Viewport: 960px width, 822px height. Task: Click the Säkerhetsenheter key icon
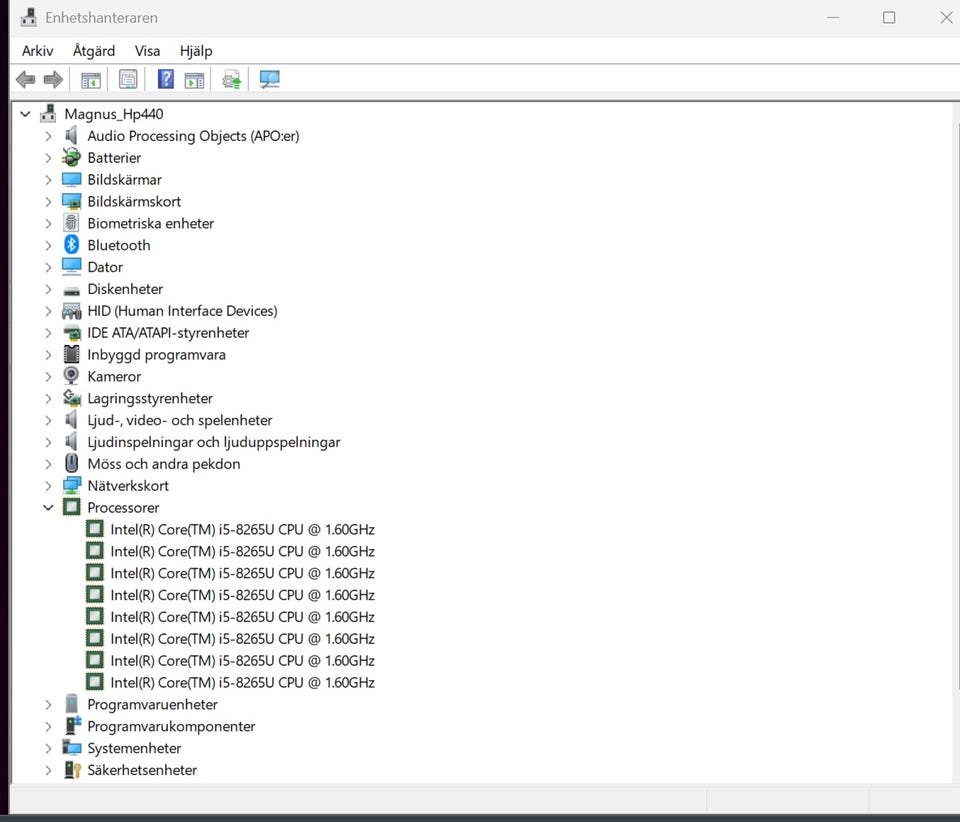coord(72,770)
